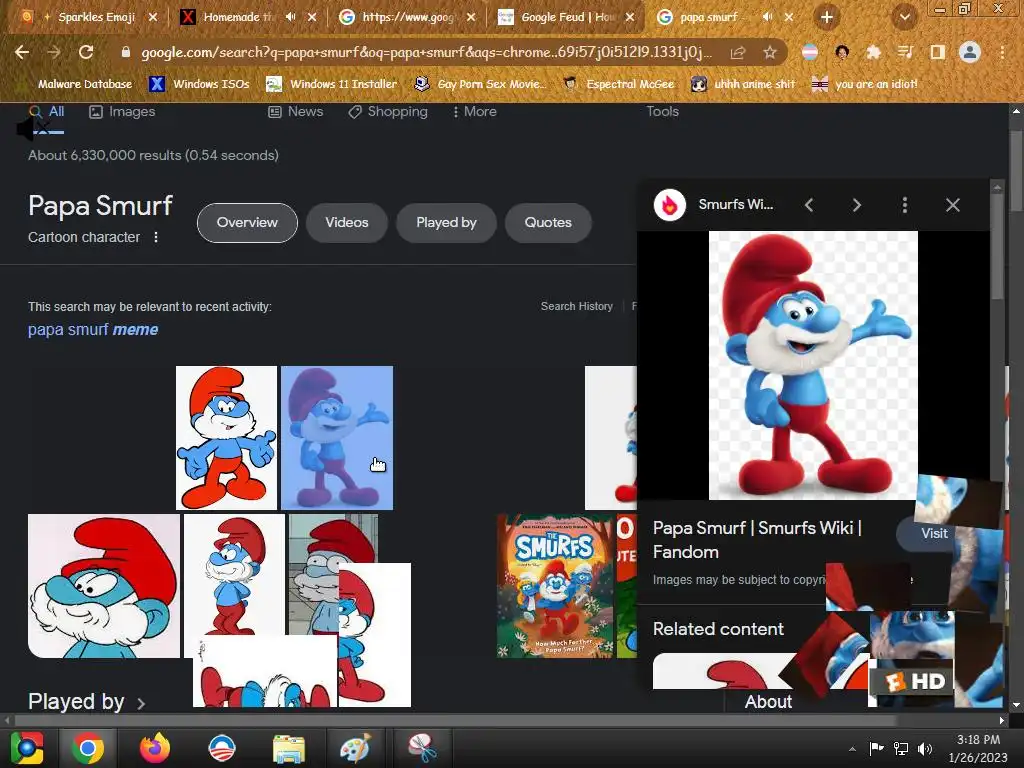Show the previous image in the preview panel
1024x768 pixels.
[x=809, y=205]
